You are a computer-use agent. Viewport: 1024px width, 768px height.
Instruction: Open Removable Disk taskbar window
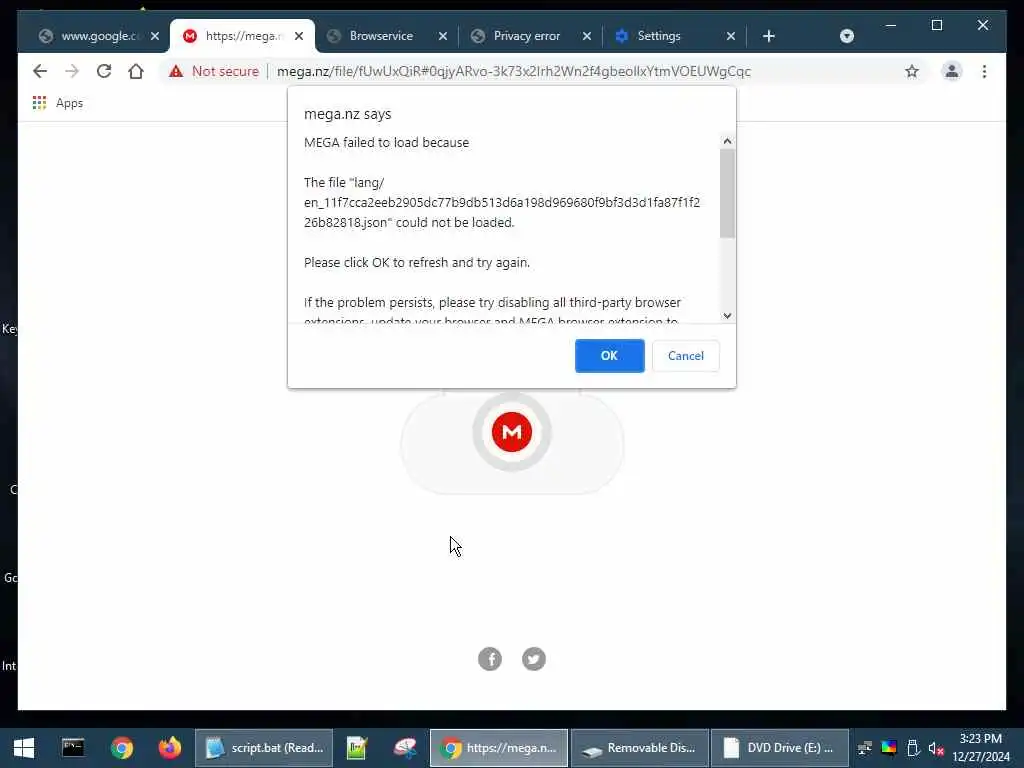click(640, 748)
